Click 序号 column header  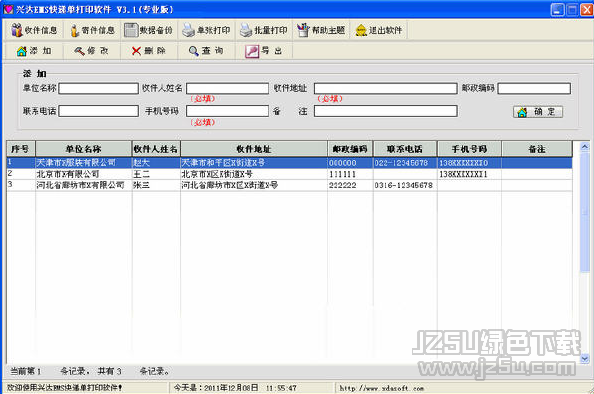pos(21,149)
